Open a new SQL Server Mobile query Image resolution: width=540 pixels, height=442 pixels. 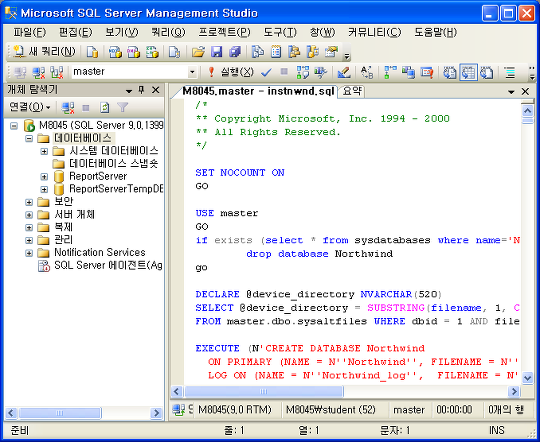tap(174, 52)
